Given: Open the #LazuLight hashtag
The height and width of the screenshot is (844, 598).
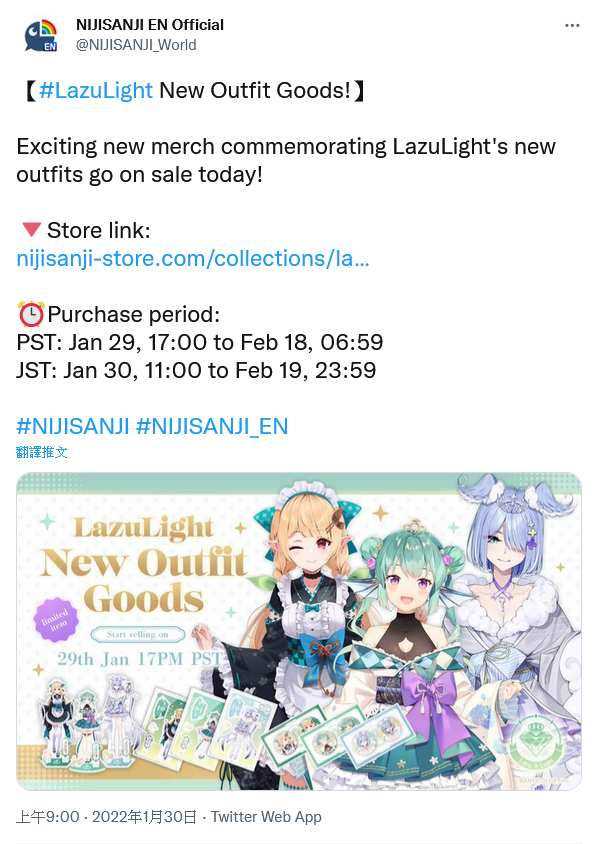Looking at the screenshot, I should (x=96, y=90).
